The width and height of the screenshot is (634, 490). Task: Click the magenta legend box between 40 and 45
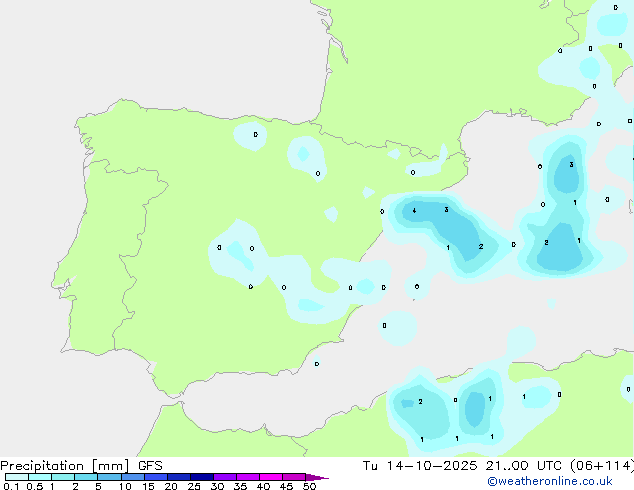(271, 477)
